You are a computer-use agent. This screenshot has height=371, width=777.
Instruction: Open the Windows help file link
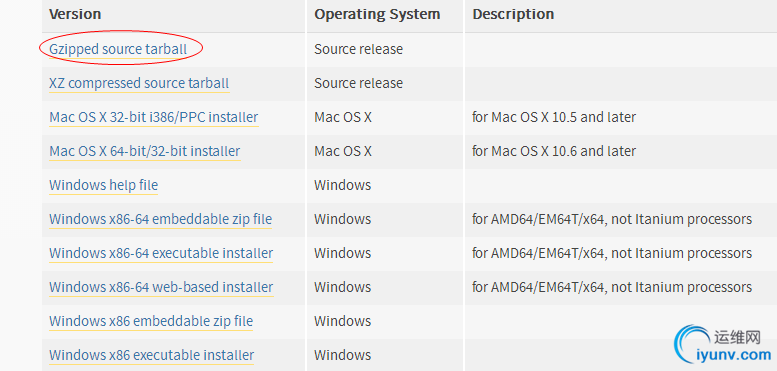104,185
